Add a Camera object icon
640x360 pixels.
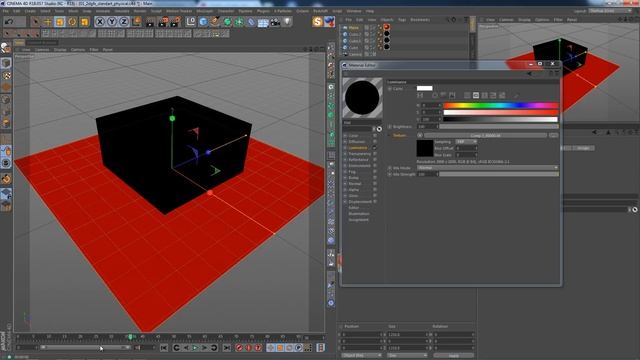coord(276,22)
